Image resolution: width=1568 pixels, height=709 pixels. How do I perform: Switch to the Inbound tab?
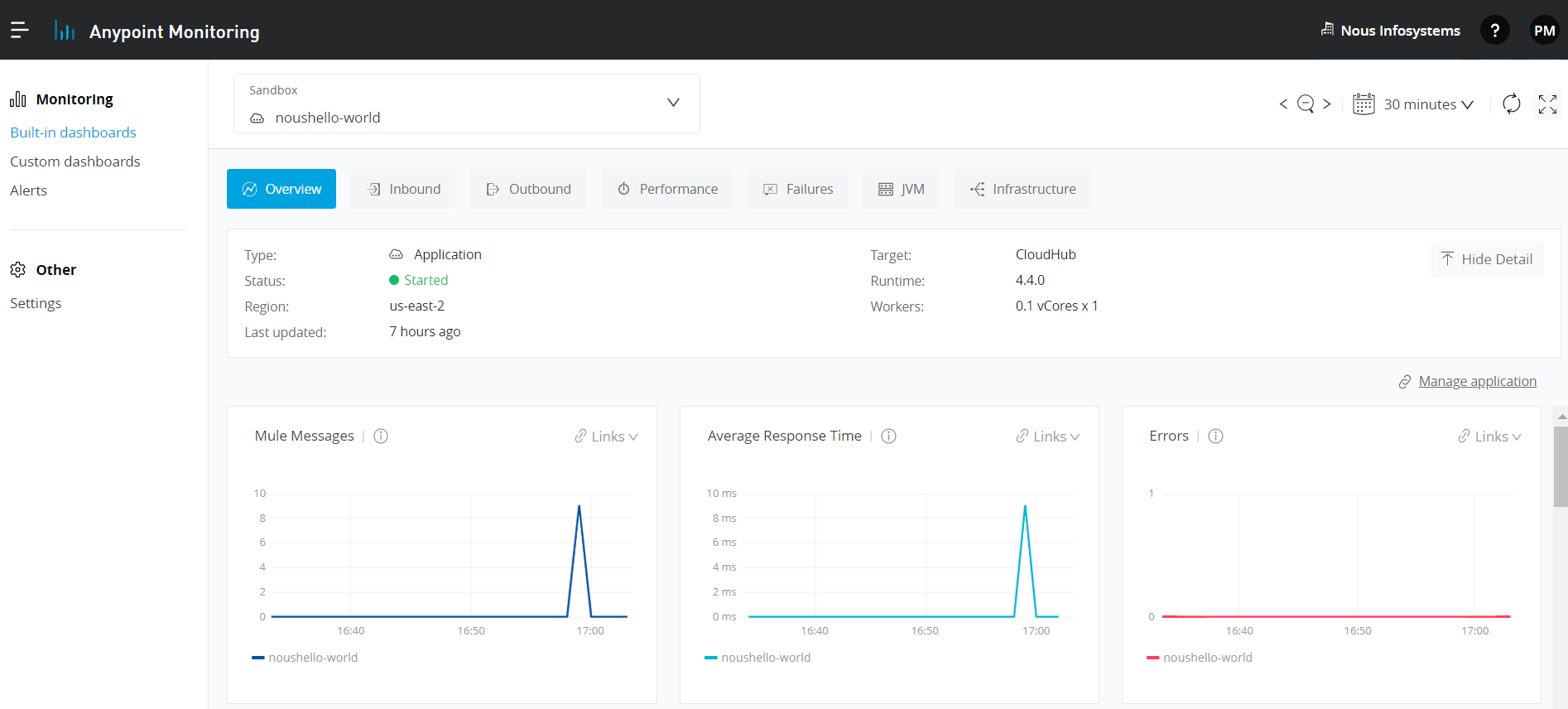coord(403,189)
